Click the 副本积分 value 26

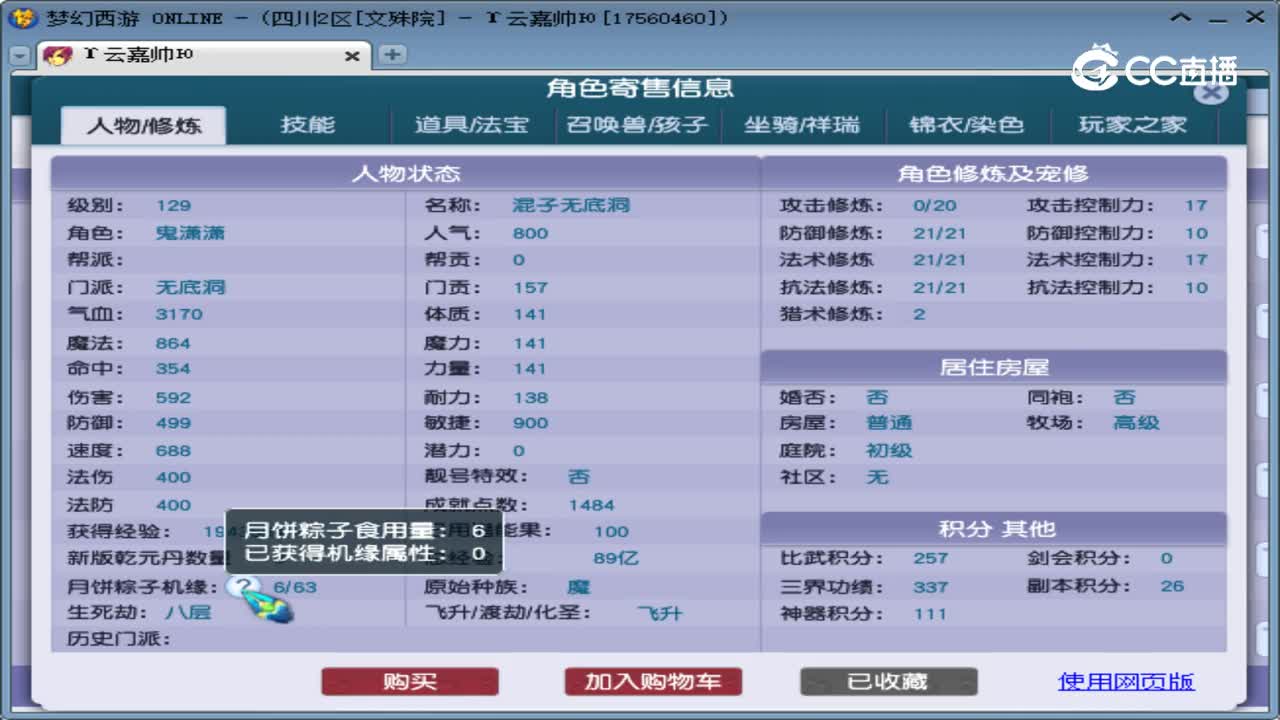1172,586
